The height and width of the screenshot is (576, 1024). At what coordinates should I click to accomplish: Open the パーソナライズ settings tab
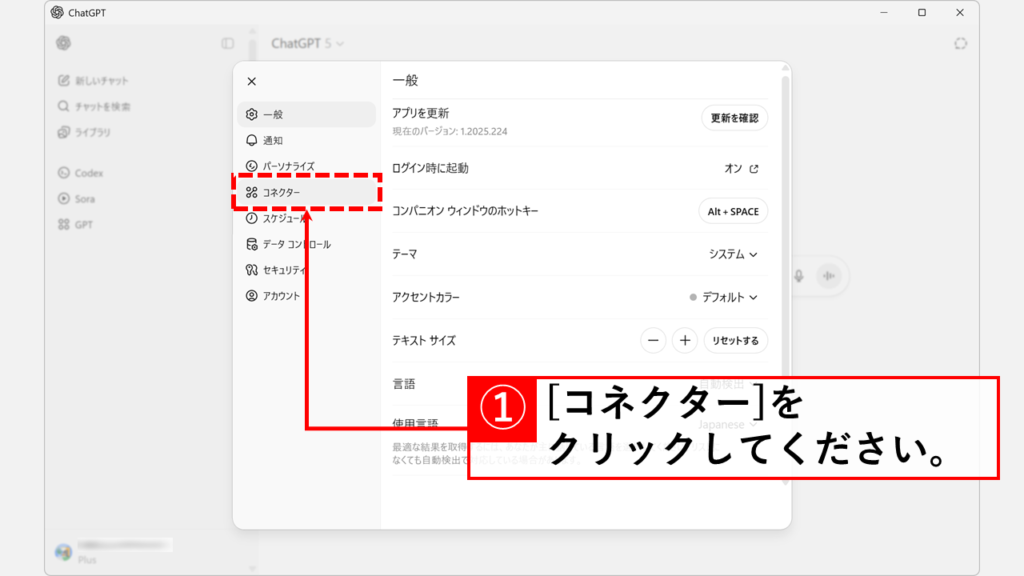pos(306,166)
